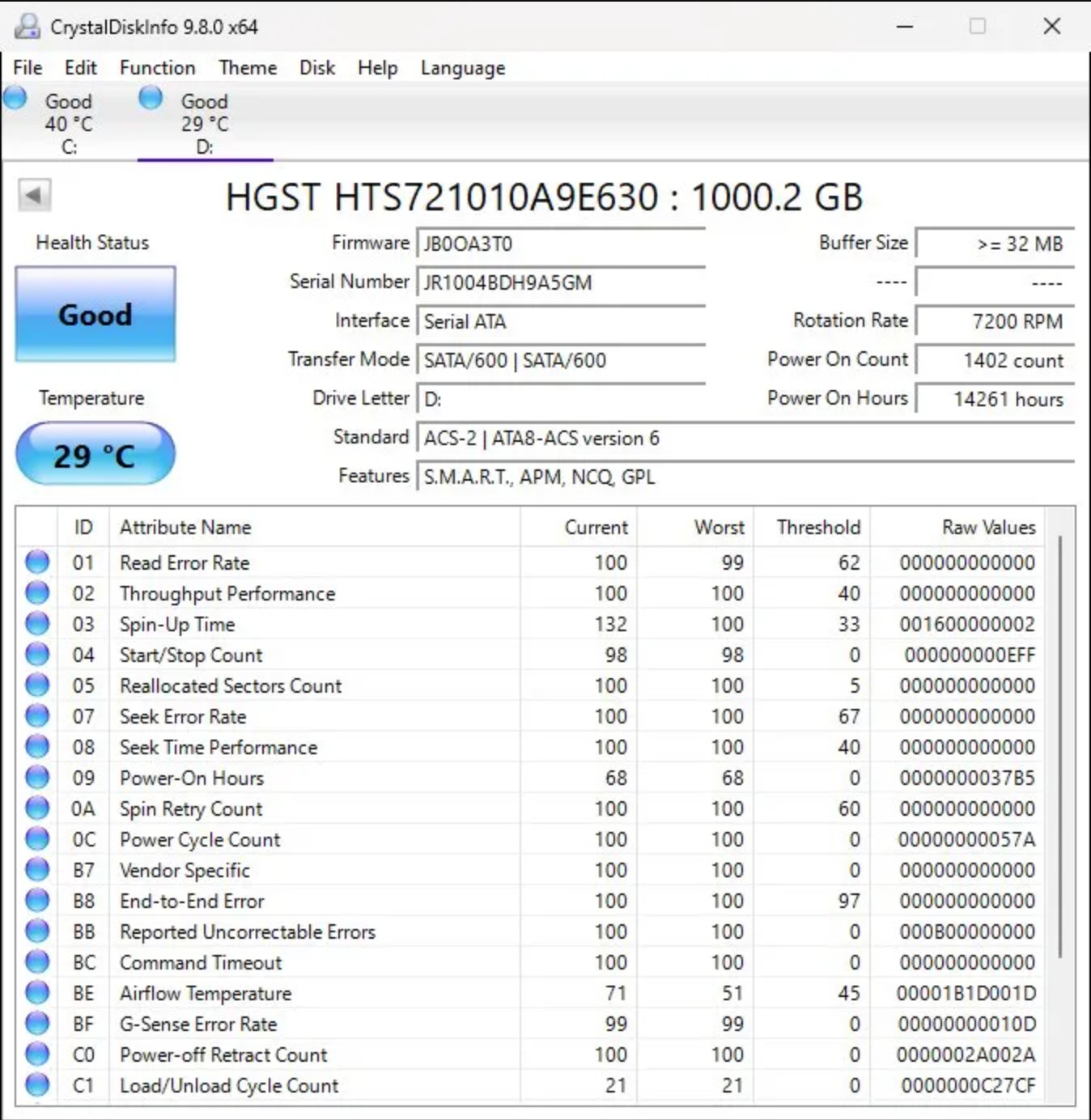Open the Edit menu
Screen dimensions: 1091x1120
(x=81, y=68)
